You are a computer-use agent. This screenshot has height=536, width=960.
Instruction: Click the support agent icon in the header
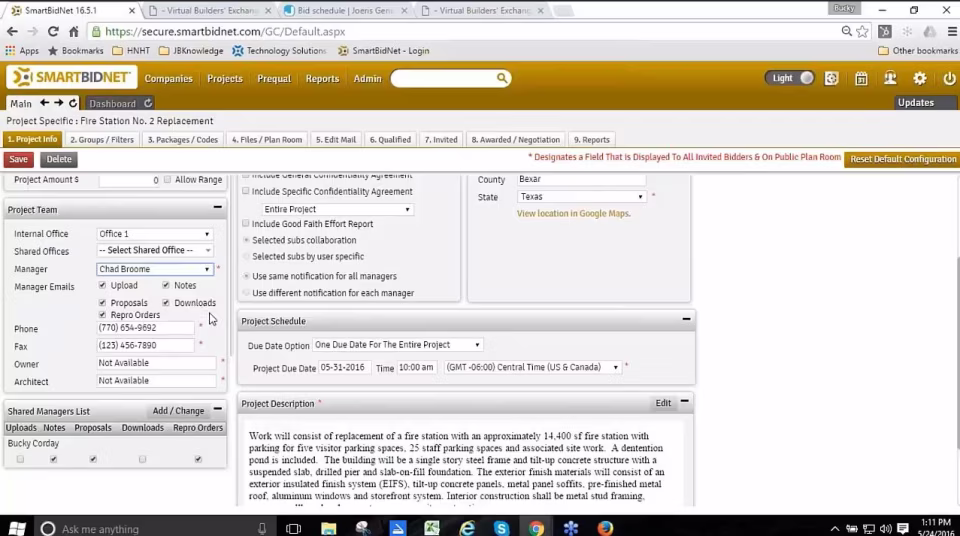coord(890,78)
